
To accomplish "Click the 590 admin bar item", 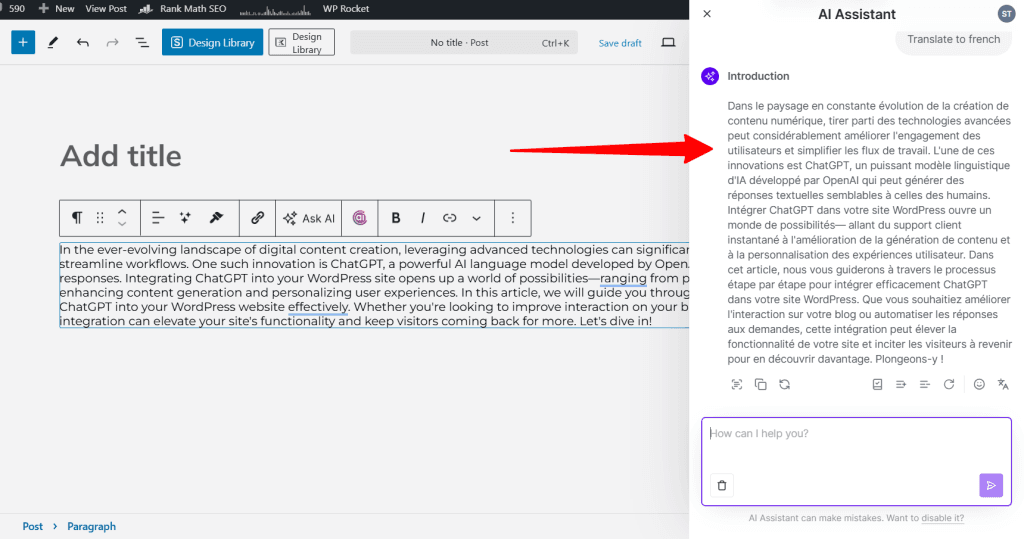I will pyautogui.click(x=14, y=8).
